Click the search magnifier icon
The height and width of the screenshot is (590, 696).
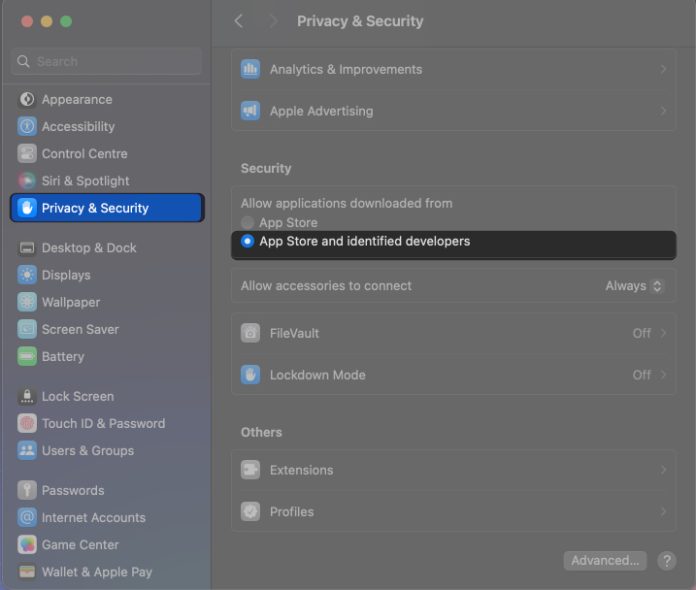tap(24, 61)
